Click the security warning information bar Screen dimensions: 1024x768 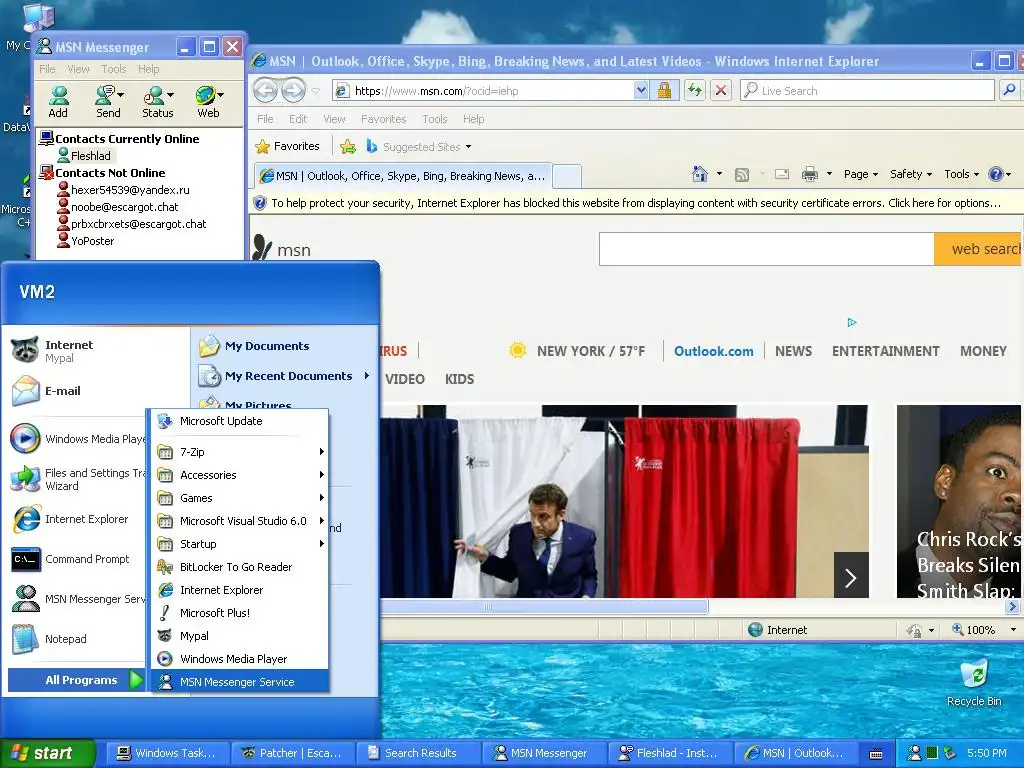tap(635, 203)
